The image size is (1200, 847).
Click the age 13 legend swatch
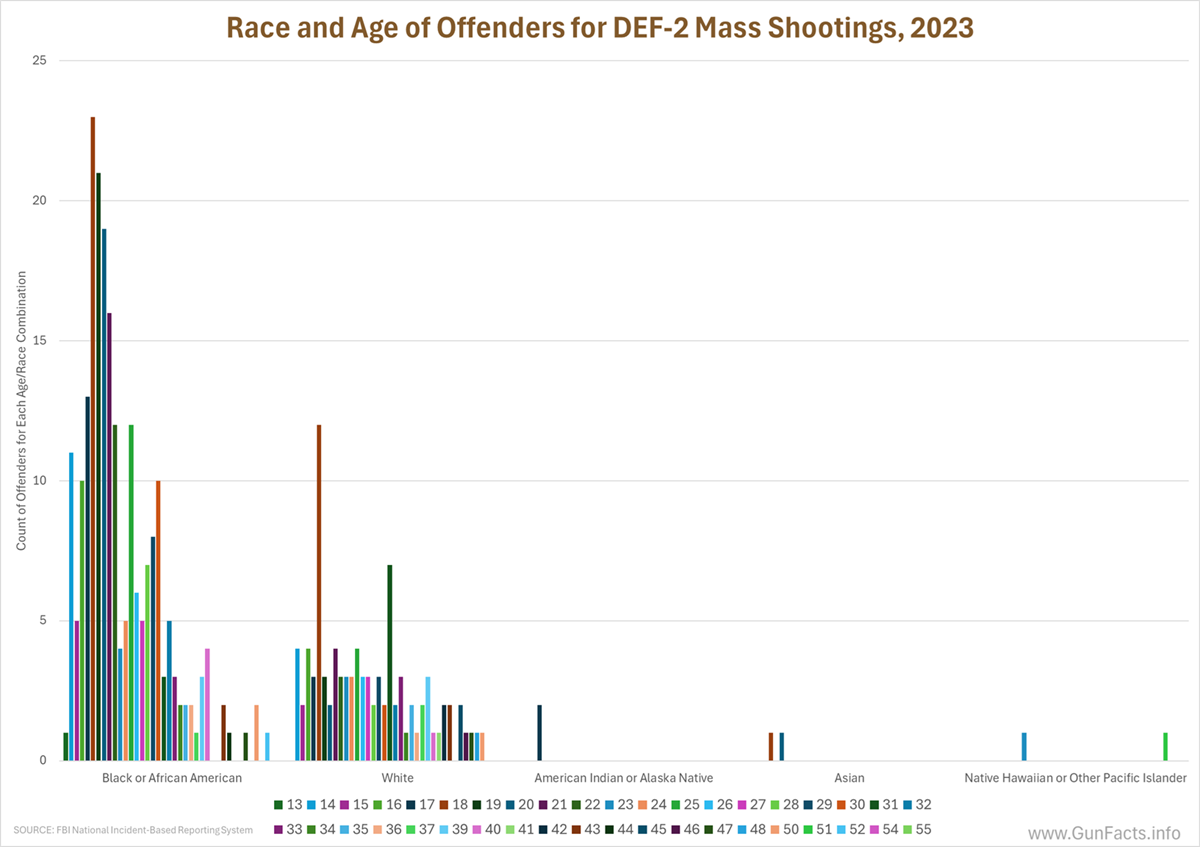pyautogui.click(x=278, y=804)
